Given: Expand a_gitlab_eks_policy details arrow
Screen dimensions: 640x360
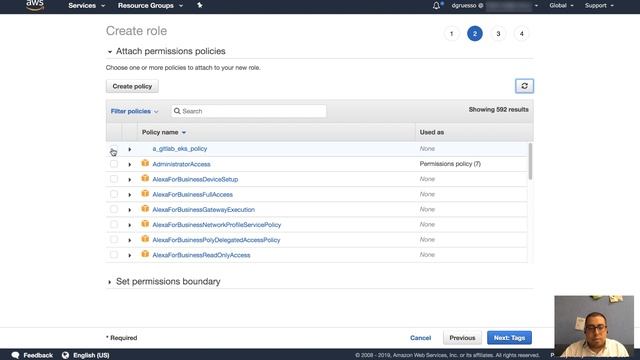Looking at the screenshot, I should click(x=130, y=149).
